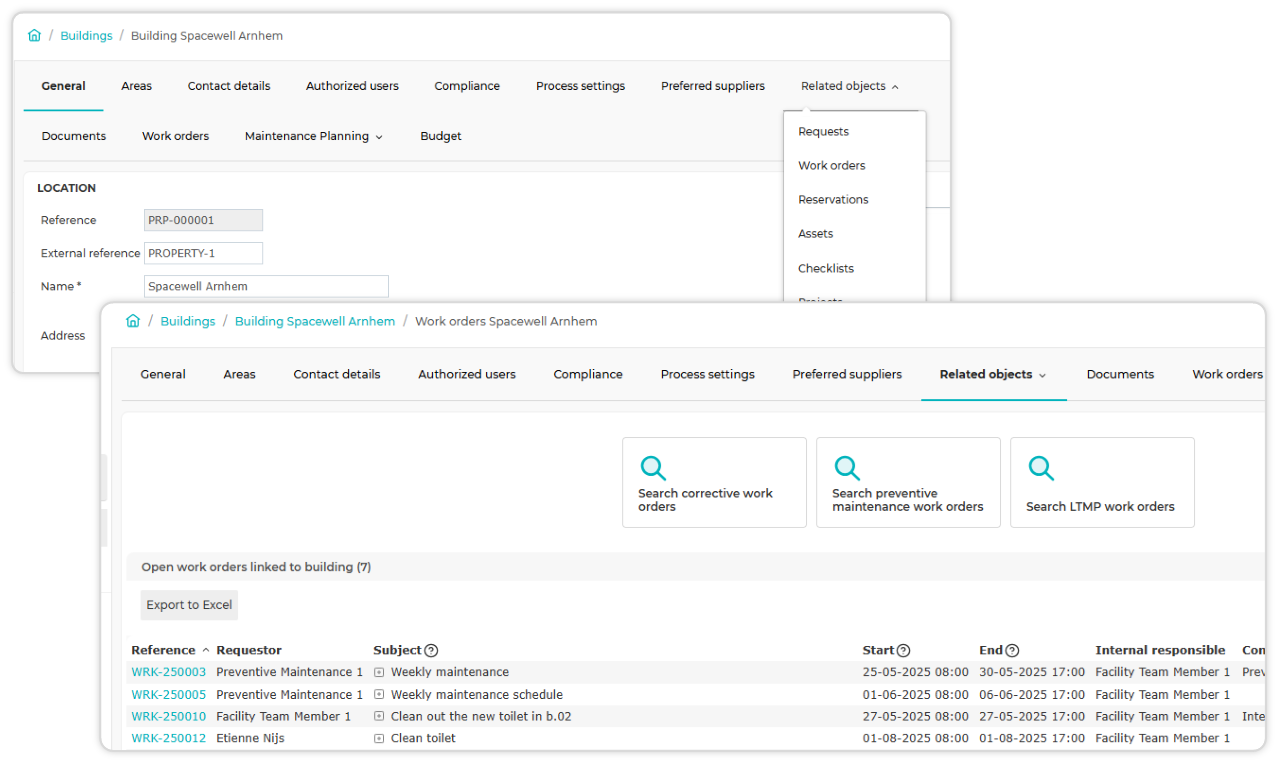Click the help icon beside the Start column header
1278x763 pixels.
coord(903,650)
